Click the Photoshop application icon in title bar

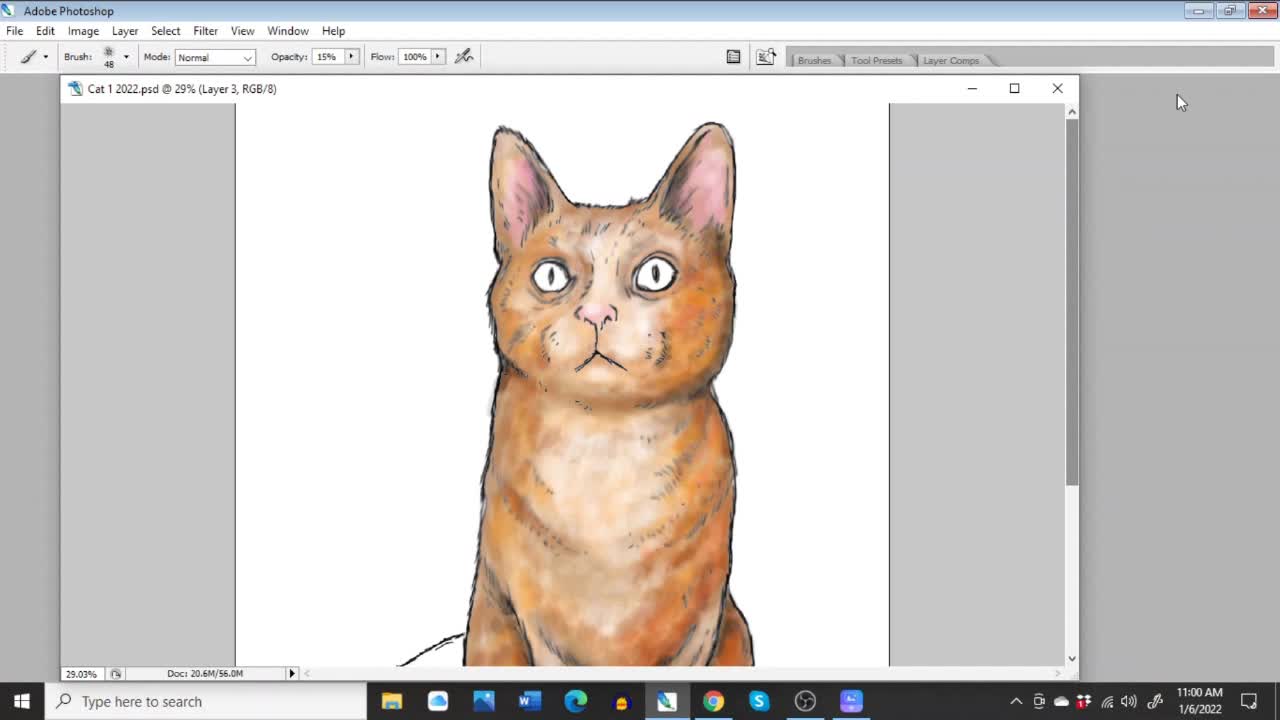(10, 11)
